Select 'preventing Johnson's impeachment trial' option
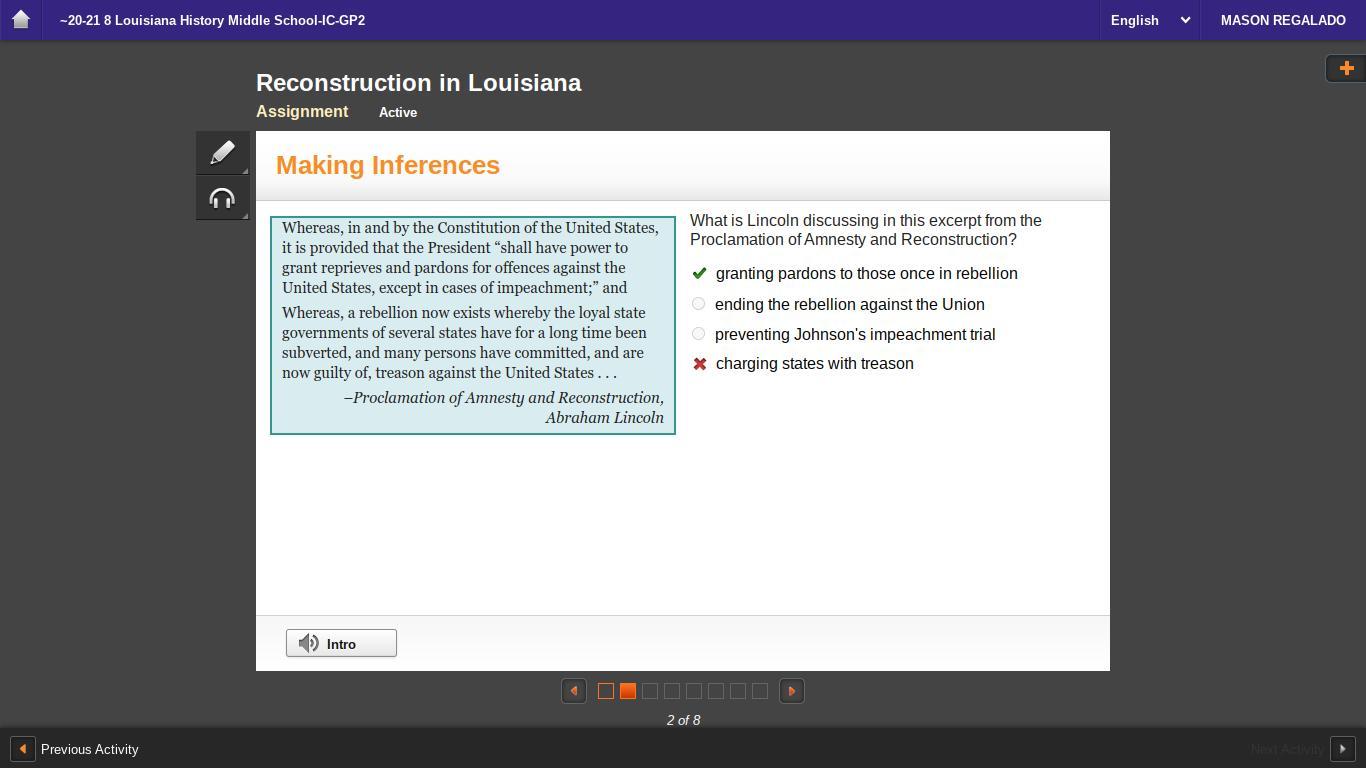This screenshot has width=1366, height=768. click(x=699, y=334)
